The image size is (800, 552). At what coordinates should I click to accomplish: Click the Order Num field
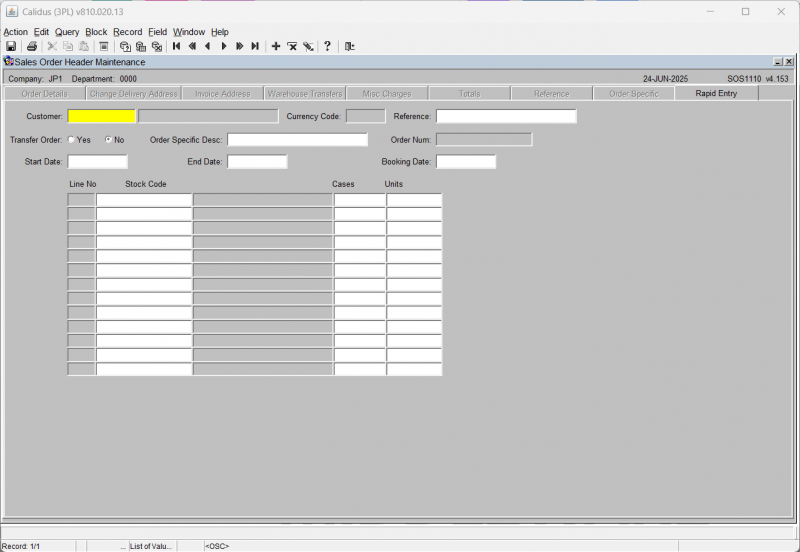[484, 139]
